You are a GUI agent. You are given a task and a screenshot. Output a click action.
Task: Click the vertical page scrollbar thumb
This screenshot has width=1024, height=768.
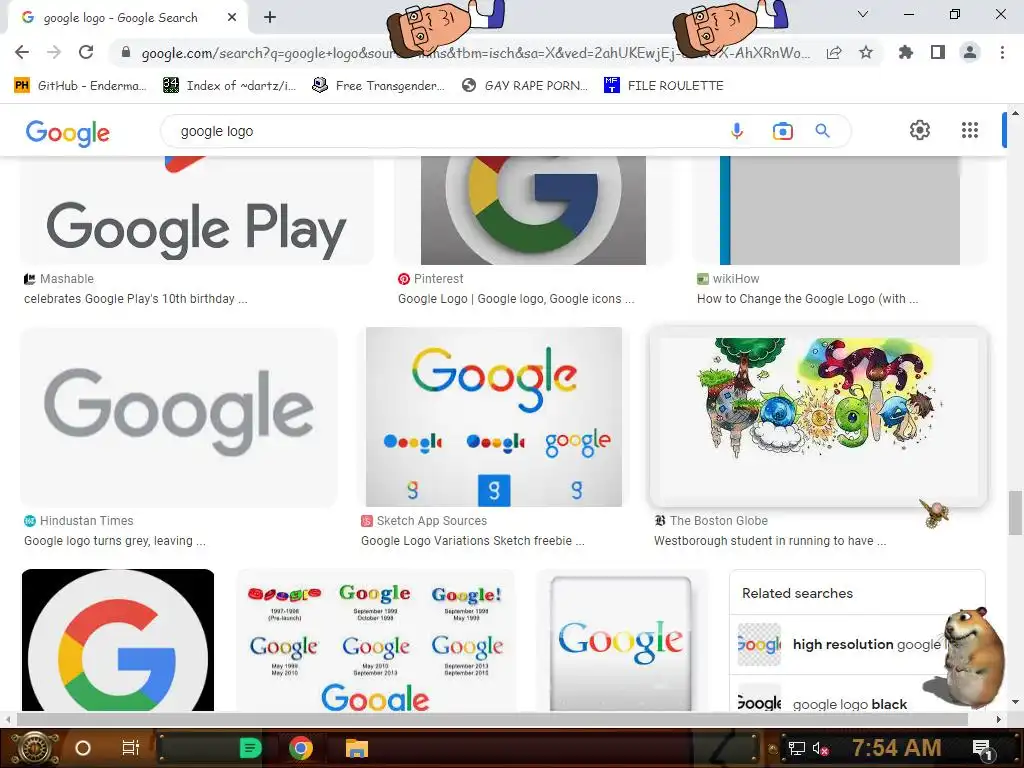click(x=1015, y=513)
